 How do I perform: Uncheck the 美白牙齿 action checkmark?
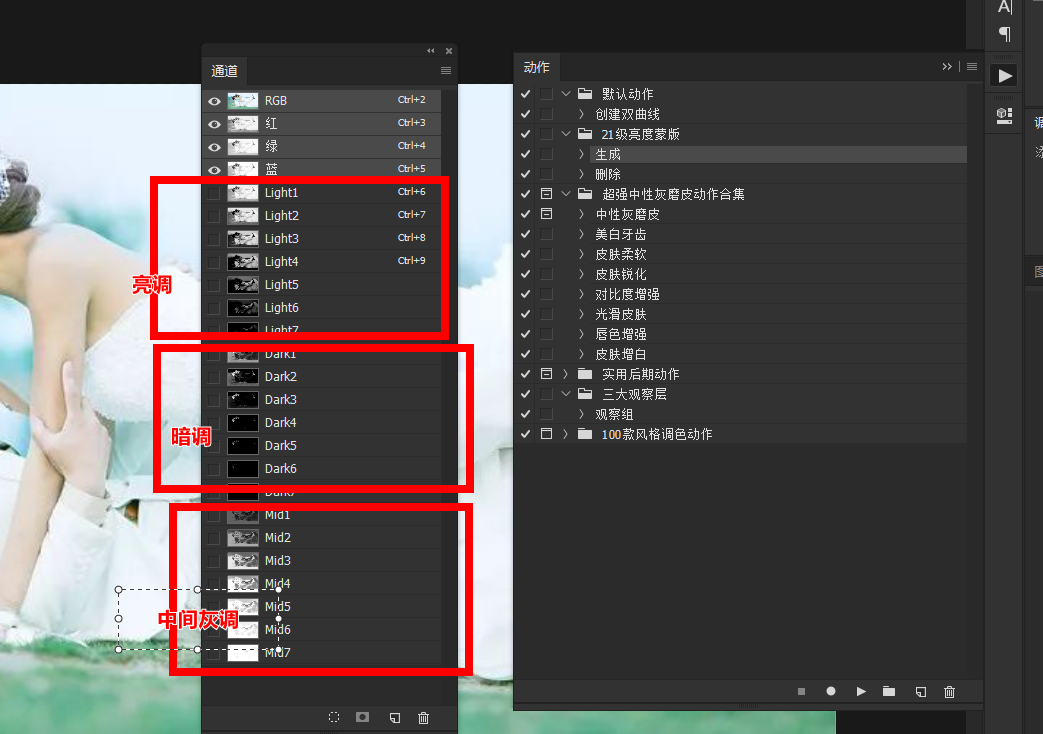pyautogui.click(x=524, y=233)
